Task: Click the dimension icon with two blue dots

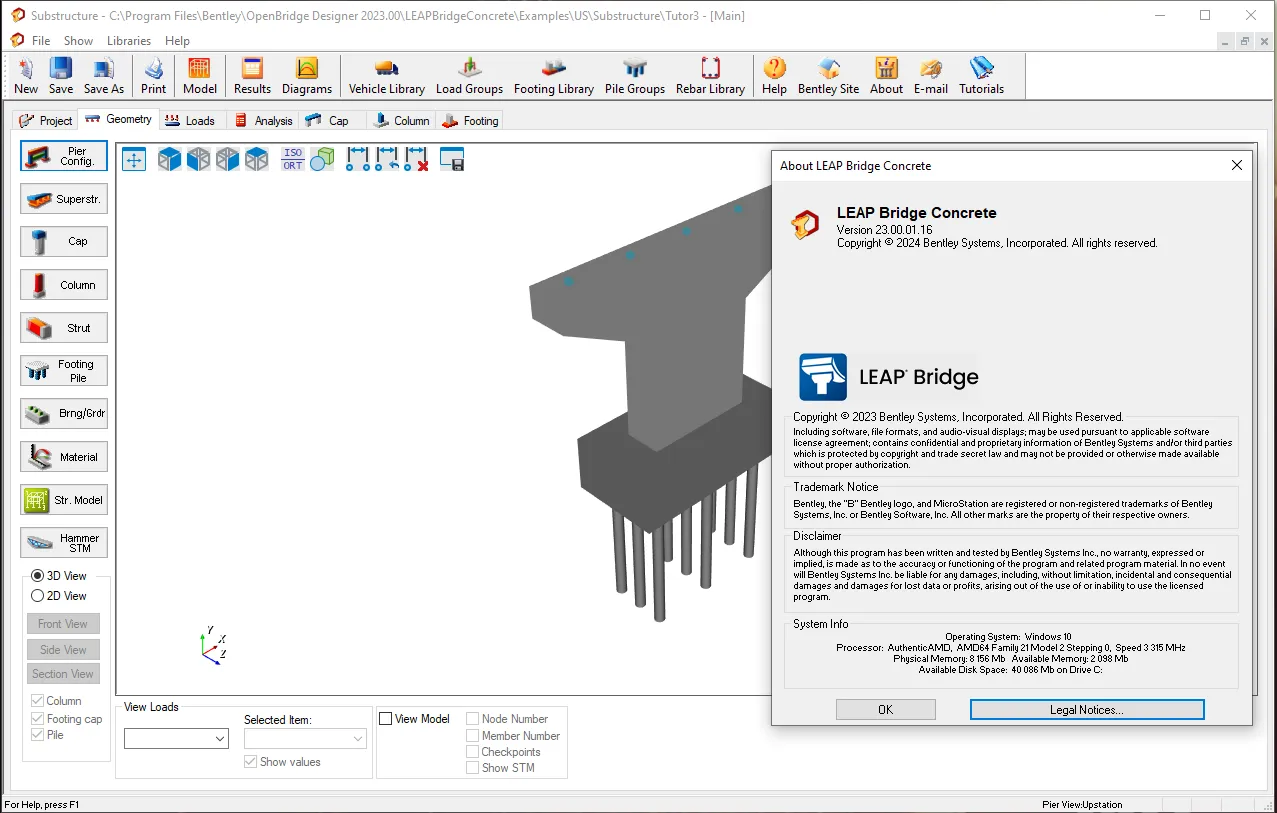Action: tap(358, 159)
